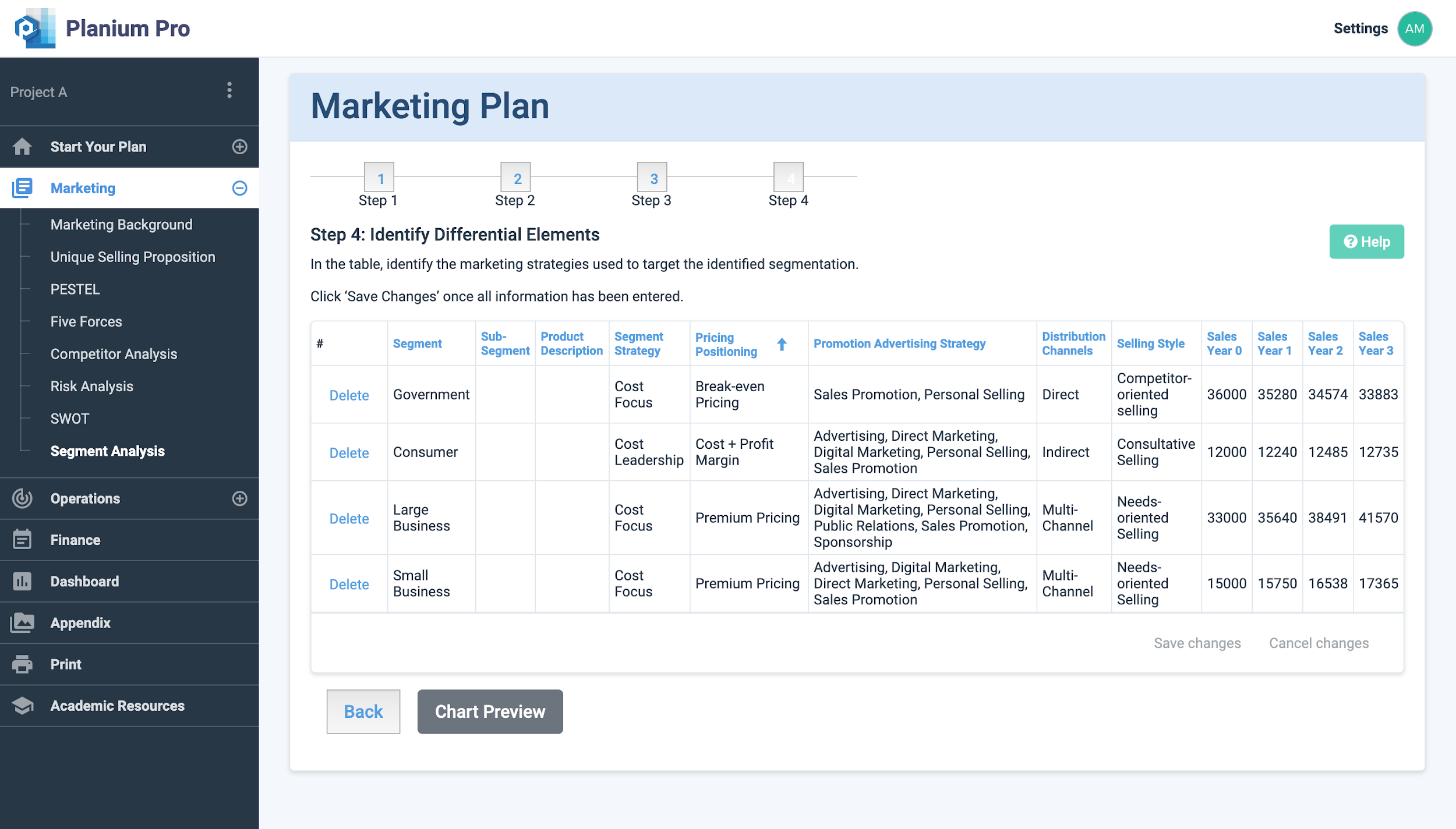Sort by the Sales Year 0 header
This screenshot has height=829, width=1456.
pyautogui.click(x=1224, y=343)
